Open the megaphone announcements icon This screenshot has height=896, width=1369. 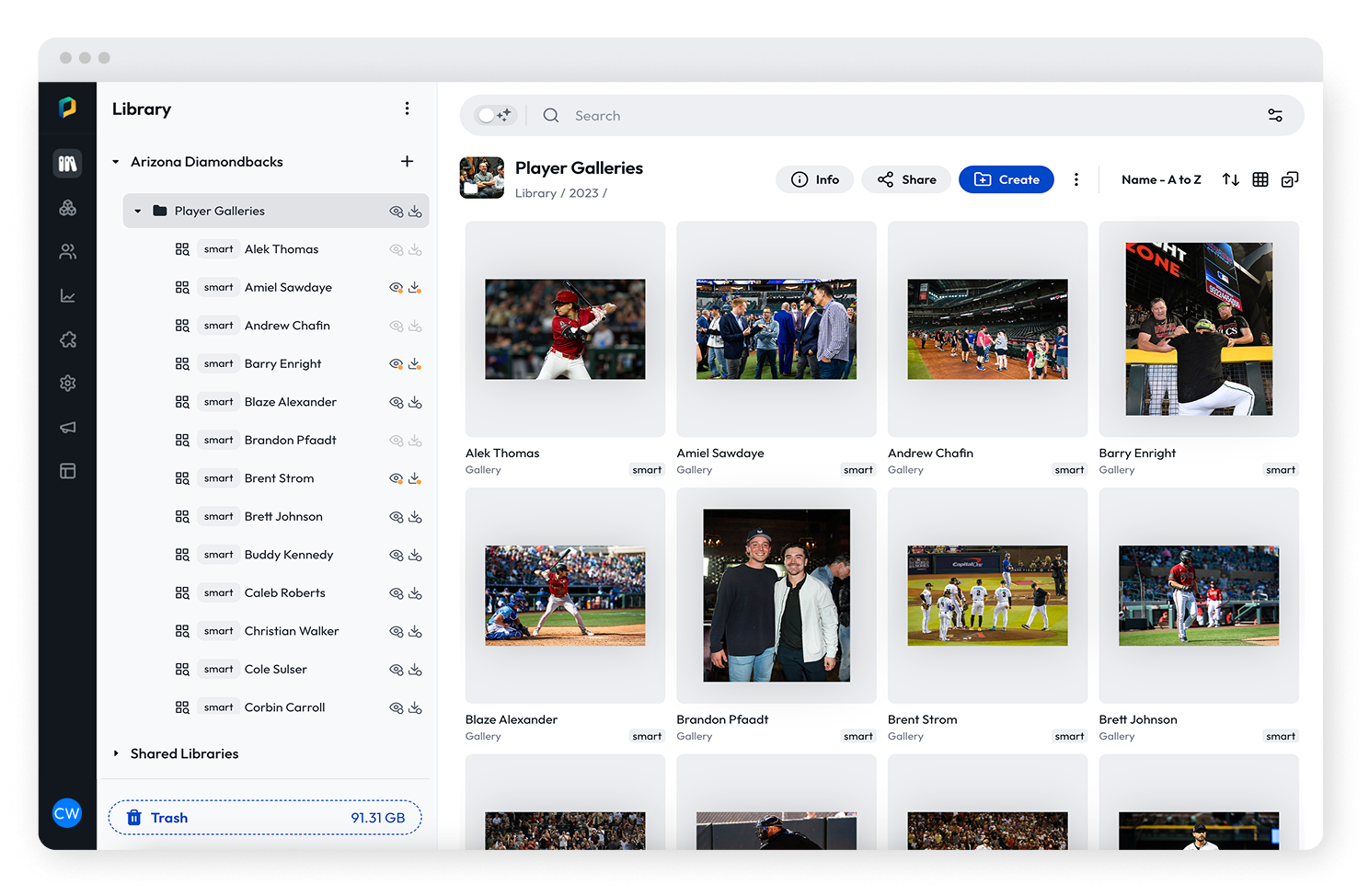(x=67, y=427)
